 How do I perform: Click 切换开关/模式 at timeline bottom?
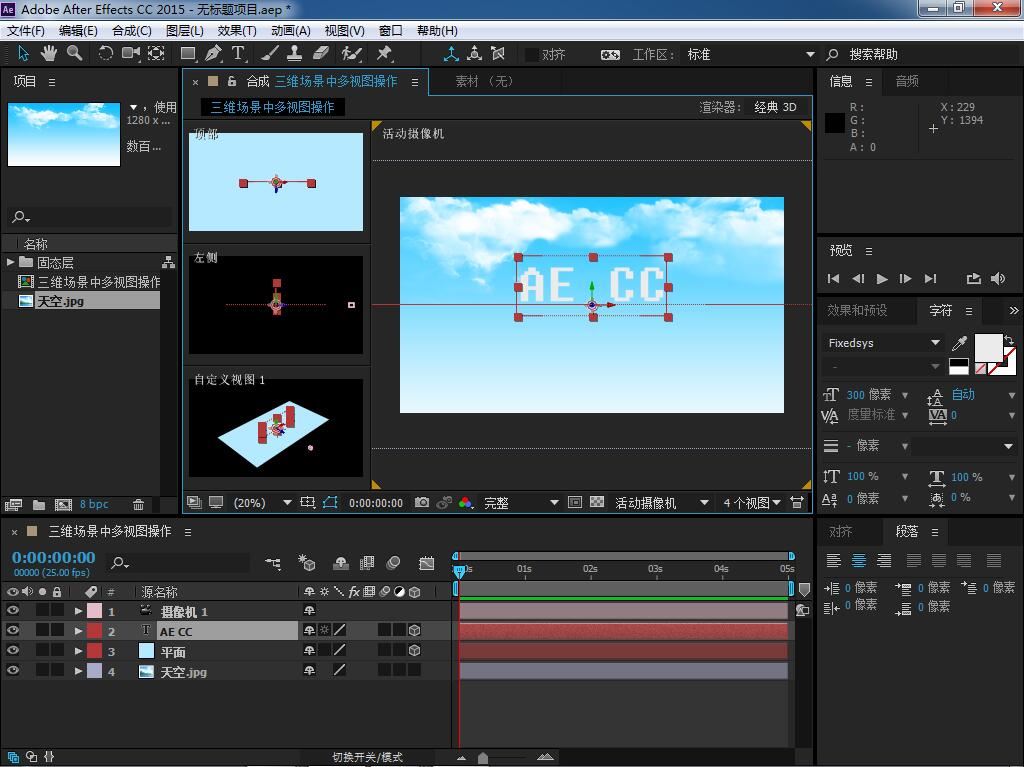click(x=367, y=757)
